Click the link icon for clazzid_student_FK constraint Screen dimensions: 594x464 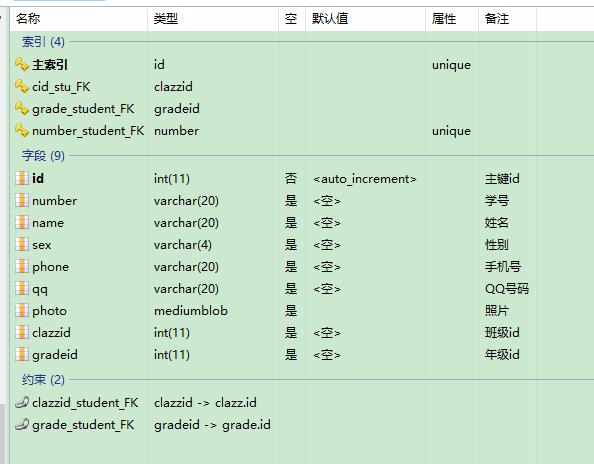coord(22,402)
